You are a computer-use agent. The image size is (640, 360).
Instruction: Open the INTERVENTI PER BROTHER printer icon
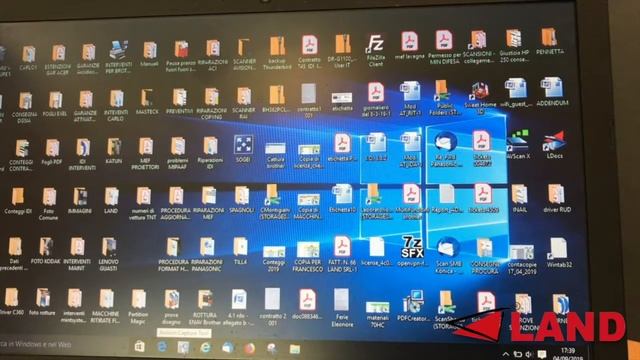click(119, 51)
